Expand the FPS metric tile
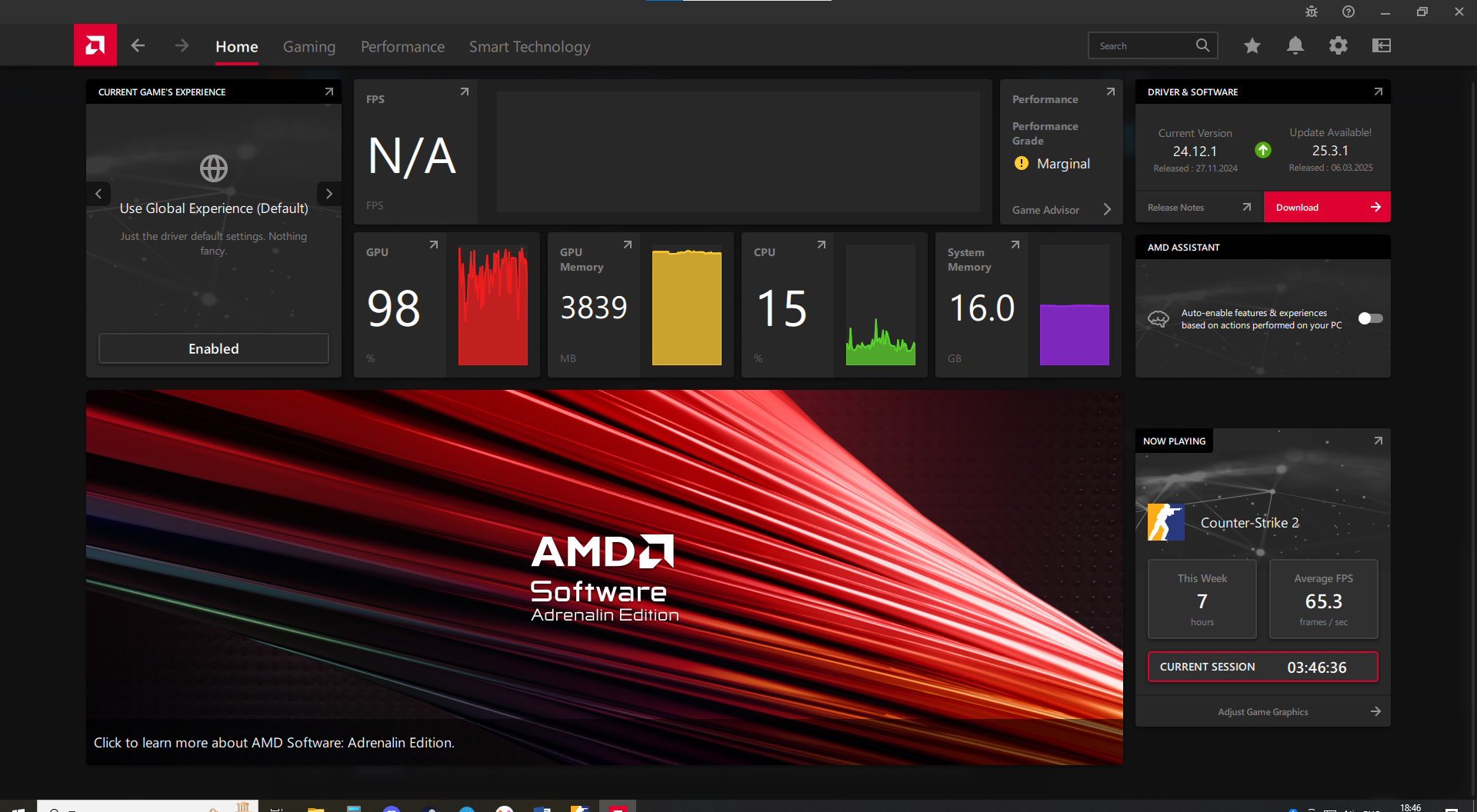The image size is (1477, 812). [x=465, y=92]
